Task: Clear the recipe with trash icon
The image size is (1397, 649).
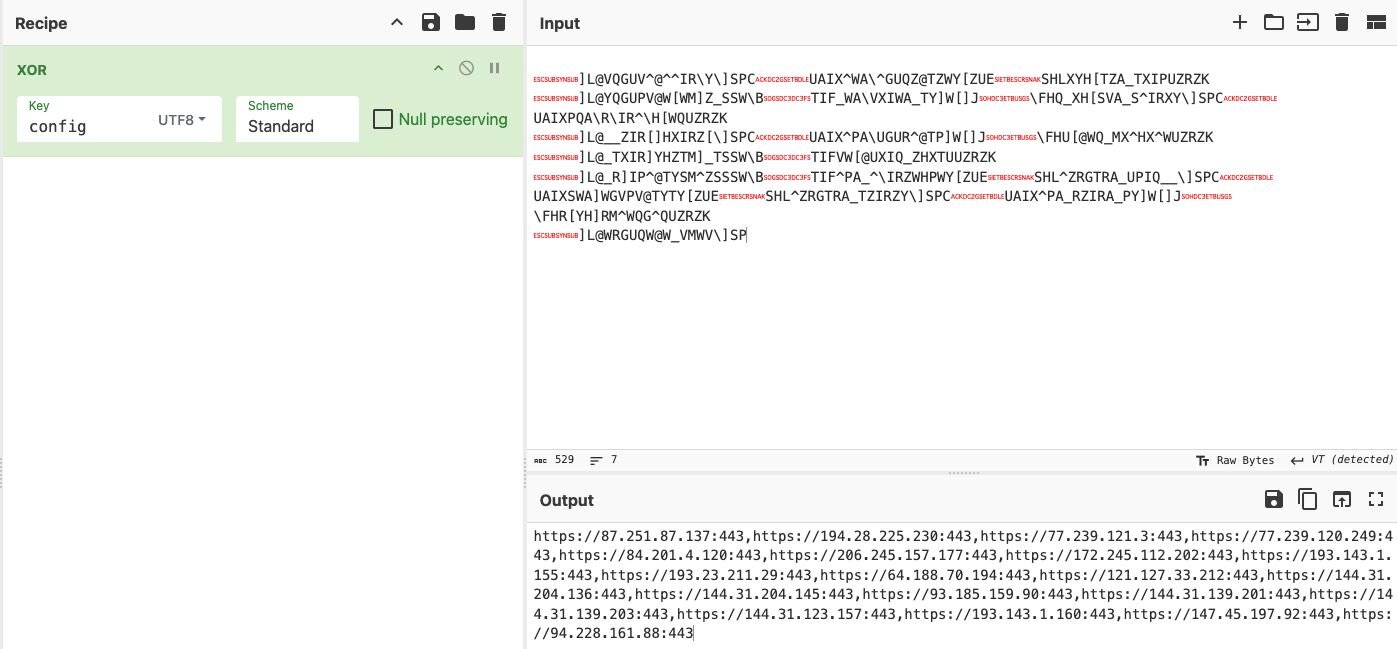Action: click(499, 22)
